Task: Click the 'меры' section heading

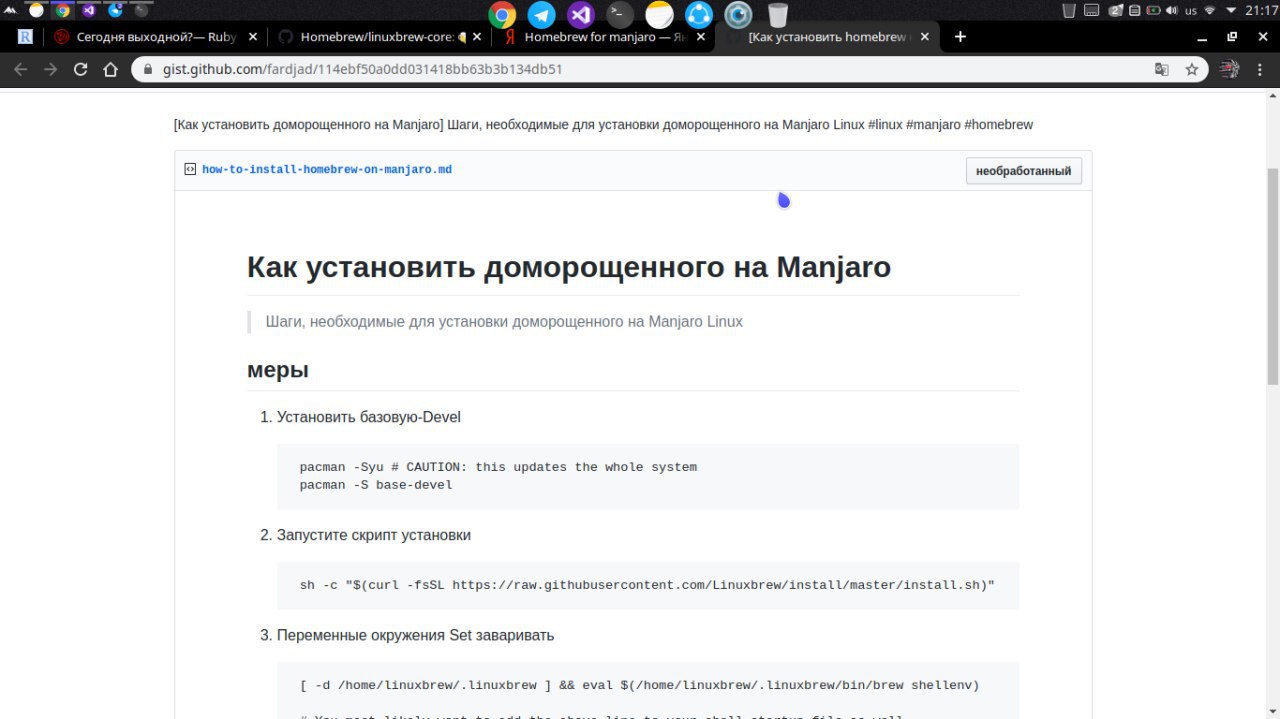Action: [278, 369]
